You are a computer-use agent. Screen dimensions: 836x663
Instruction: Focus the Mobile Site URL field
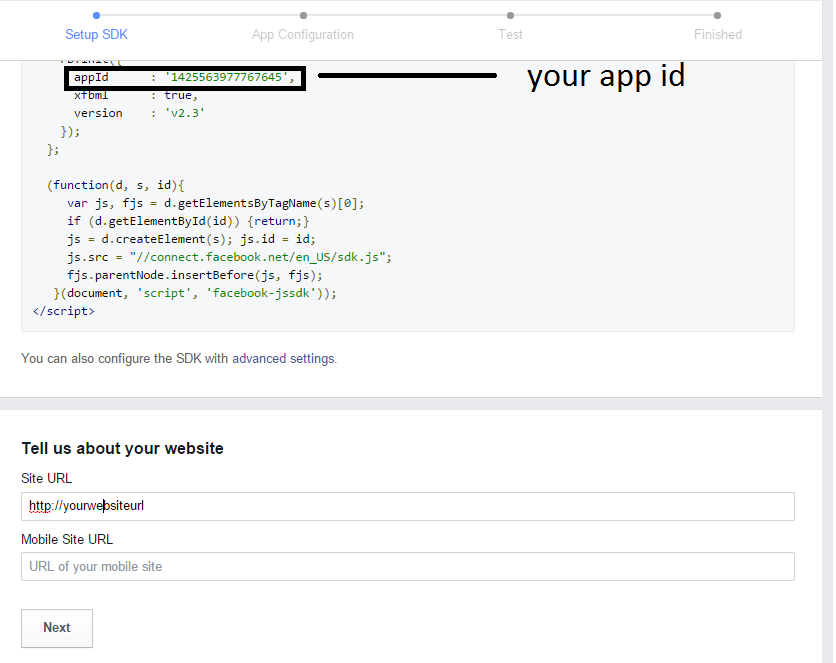408,567
